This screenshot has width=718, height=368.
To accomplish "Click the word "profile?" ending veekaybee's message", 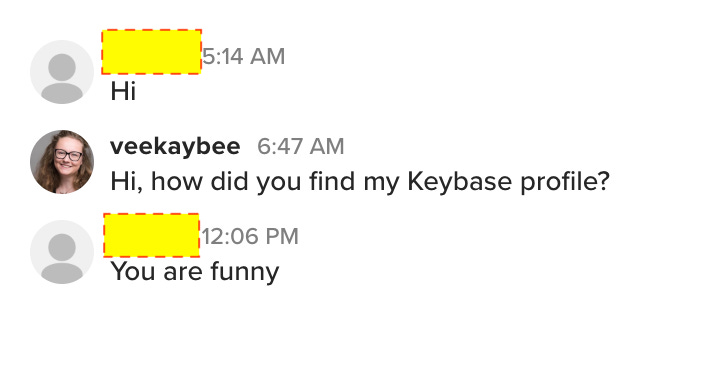I will [x=565, y=182].
